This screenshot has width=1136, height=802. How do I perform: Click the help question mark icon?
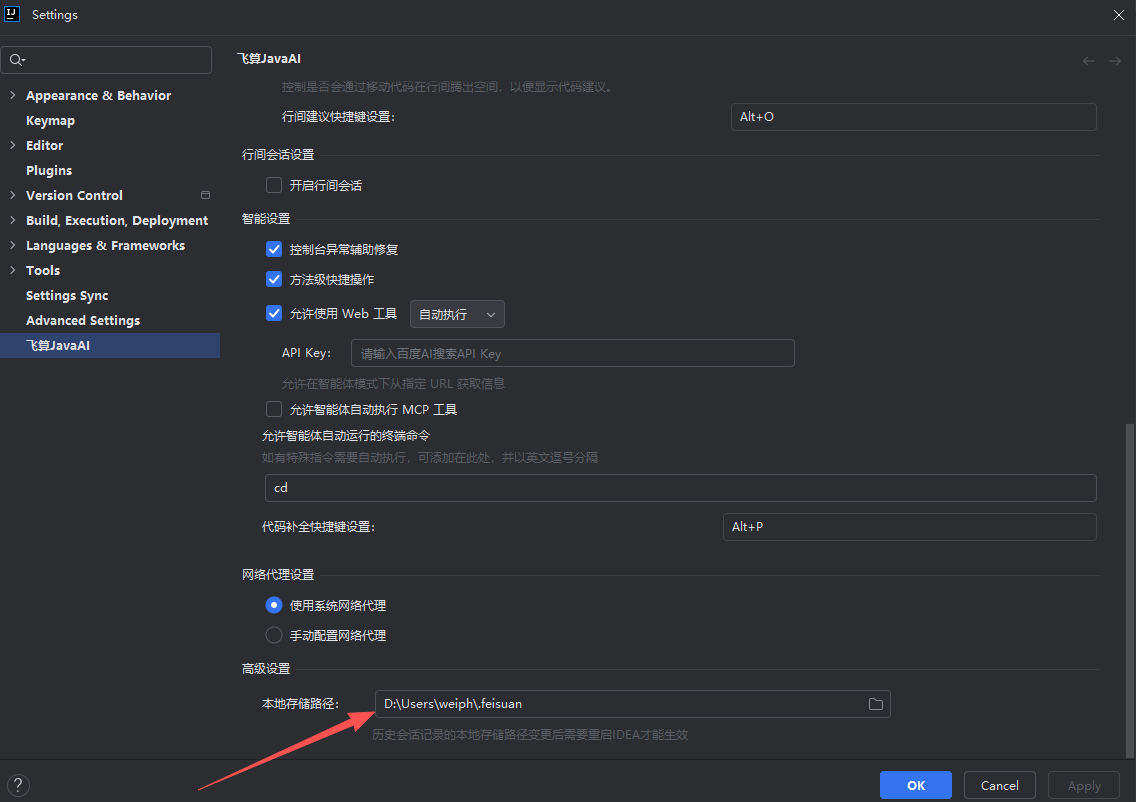point(17,785)
